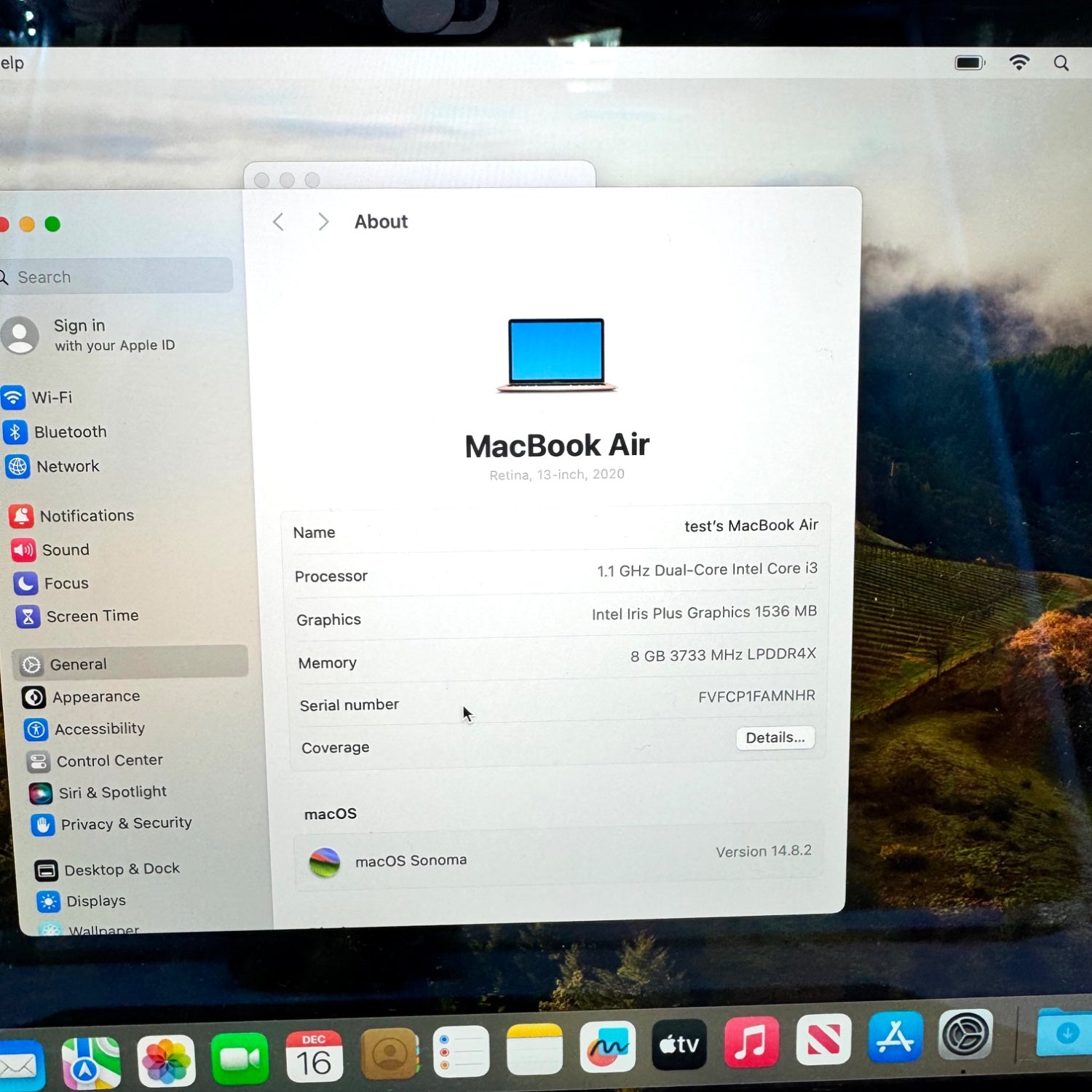Click the Details… coverage button

pos(775,737)
